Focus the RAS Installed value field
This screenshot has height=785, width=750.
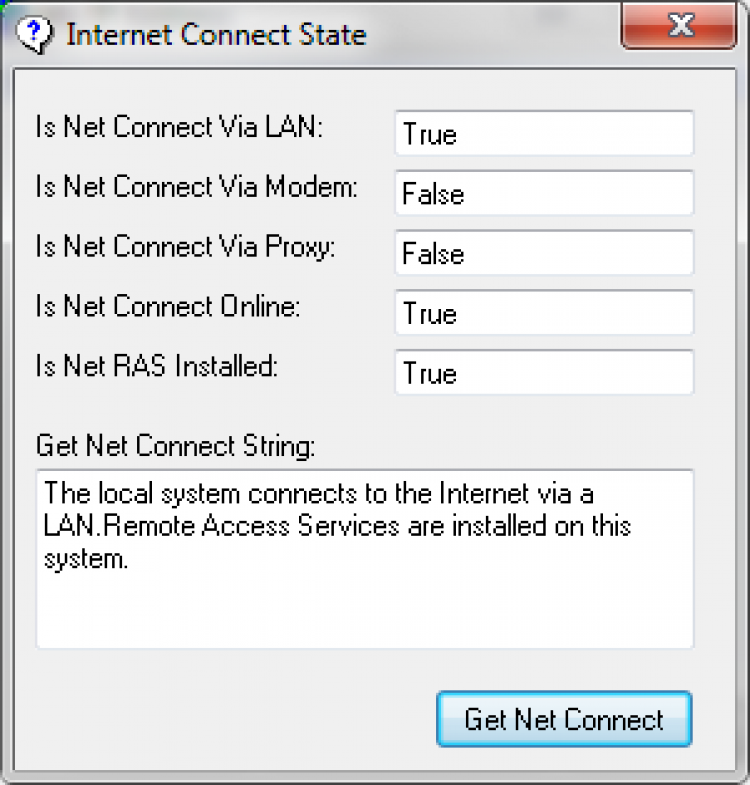coord(543,373)
